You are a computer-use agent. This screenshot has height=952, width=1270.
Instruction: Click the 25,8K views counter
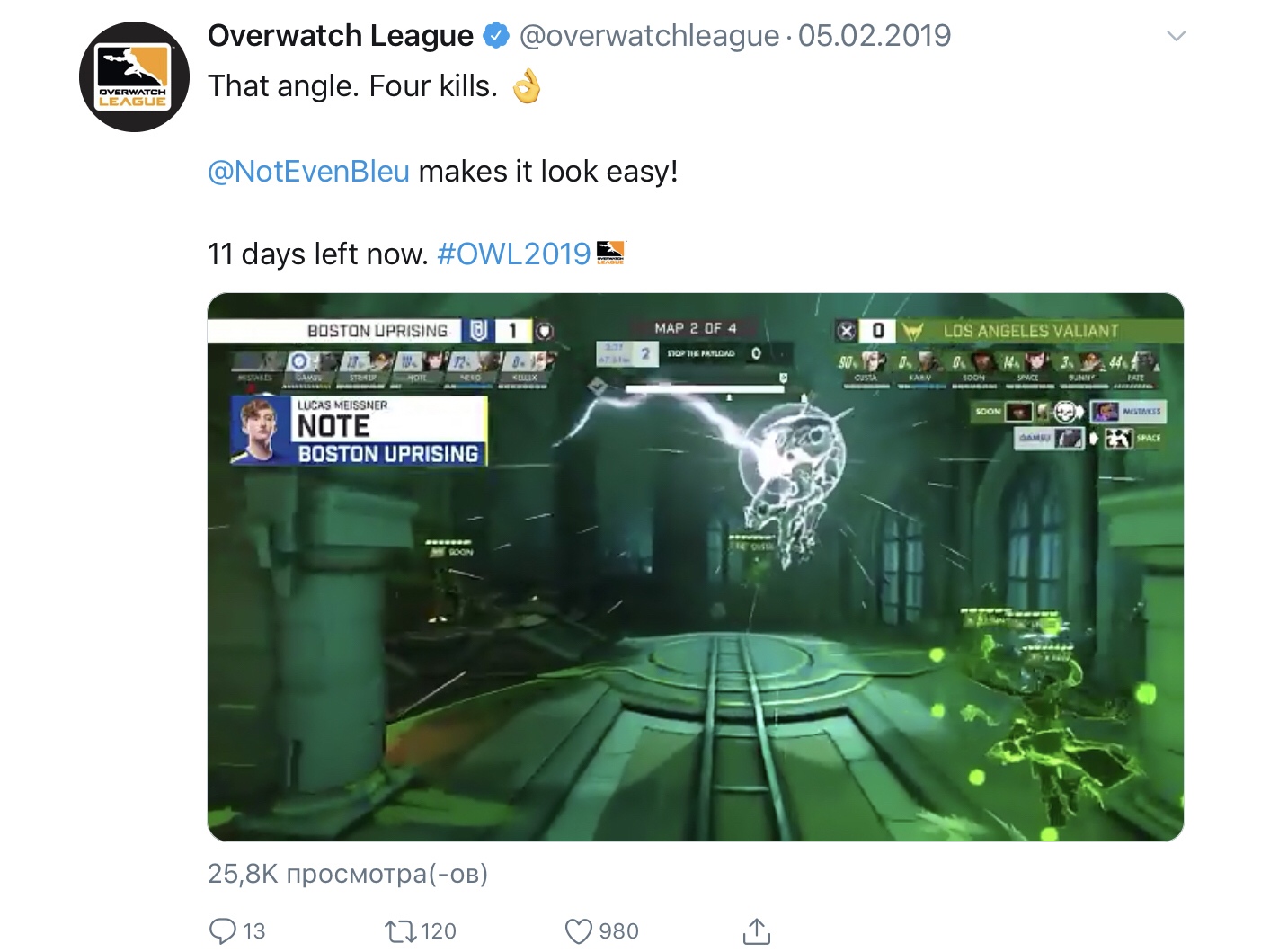pos(348,874)
